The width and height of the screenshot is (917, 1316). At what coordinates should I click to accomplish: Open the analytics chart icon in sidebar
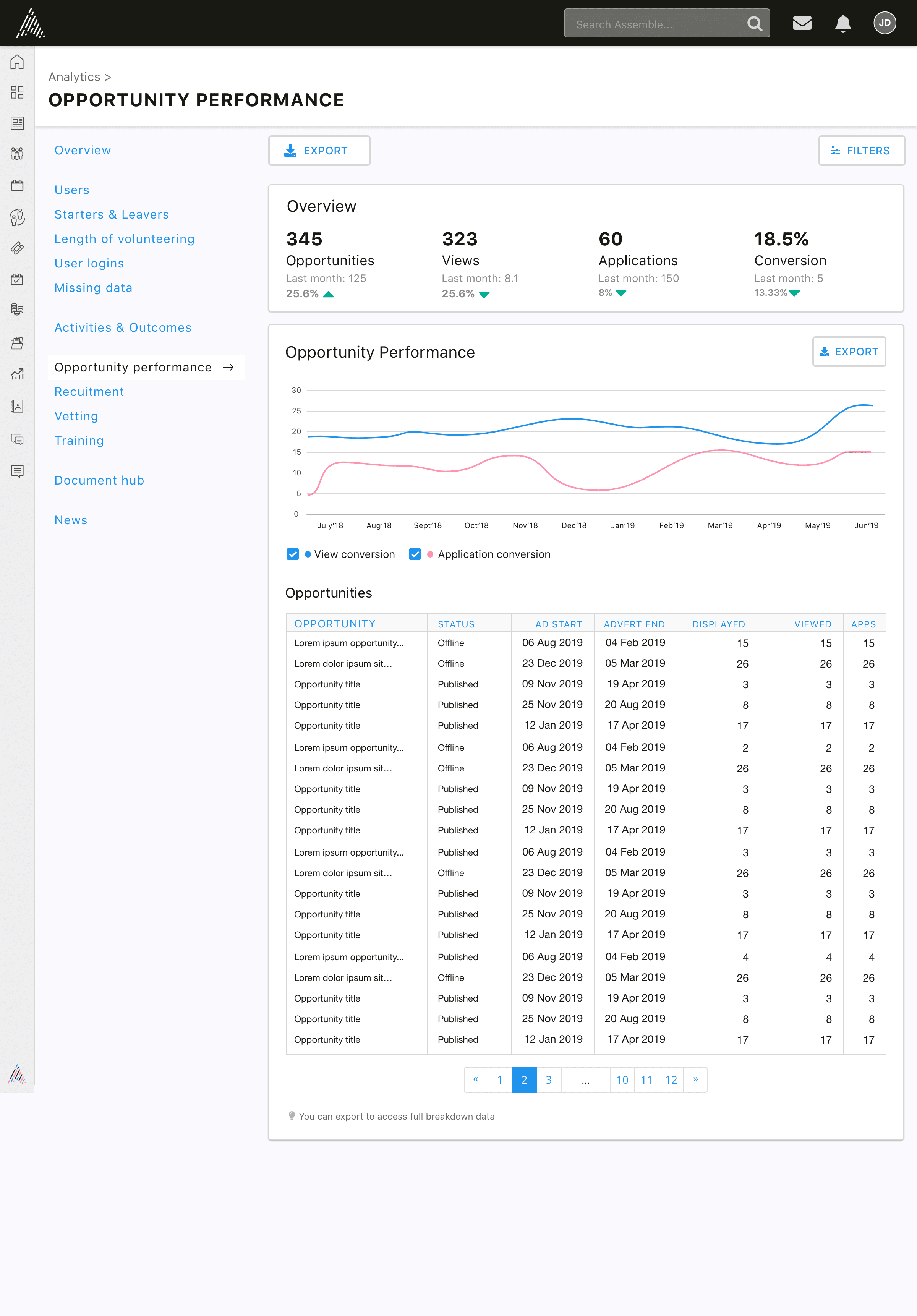(x=17, y=374)
